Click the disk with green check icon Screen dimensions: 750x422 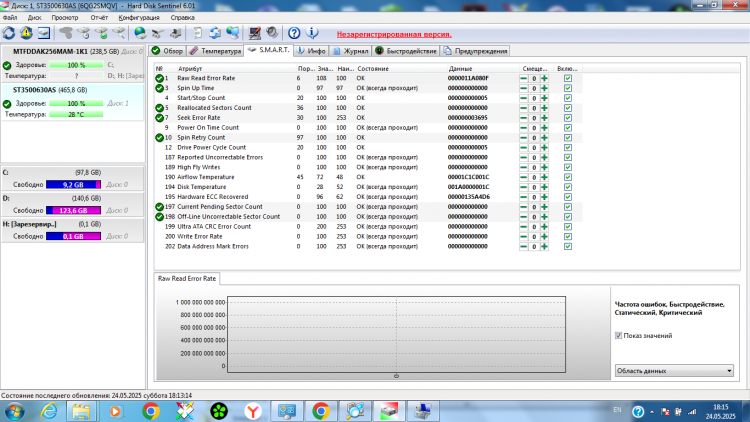101,33
